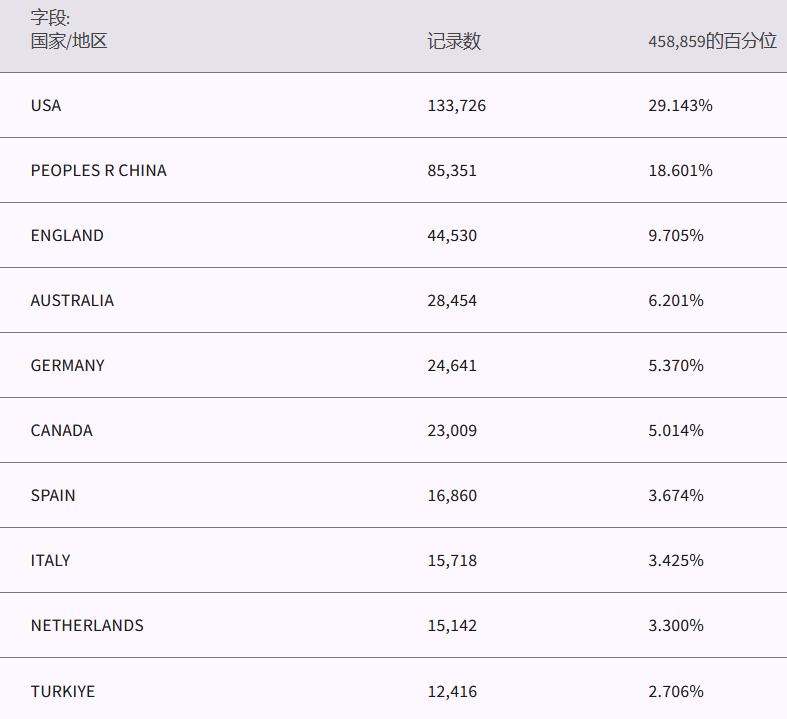Click England's record count 44,530
Image resolution: width=787 pixels, height=719 pixels.
[x=452, y=235]
